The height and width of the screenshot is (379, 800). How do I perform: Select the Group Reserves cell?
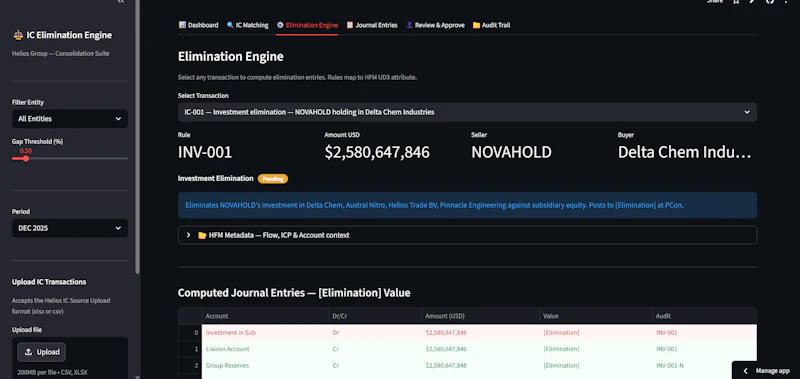(x=265, y=366)
